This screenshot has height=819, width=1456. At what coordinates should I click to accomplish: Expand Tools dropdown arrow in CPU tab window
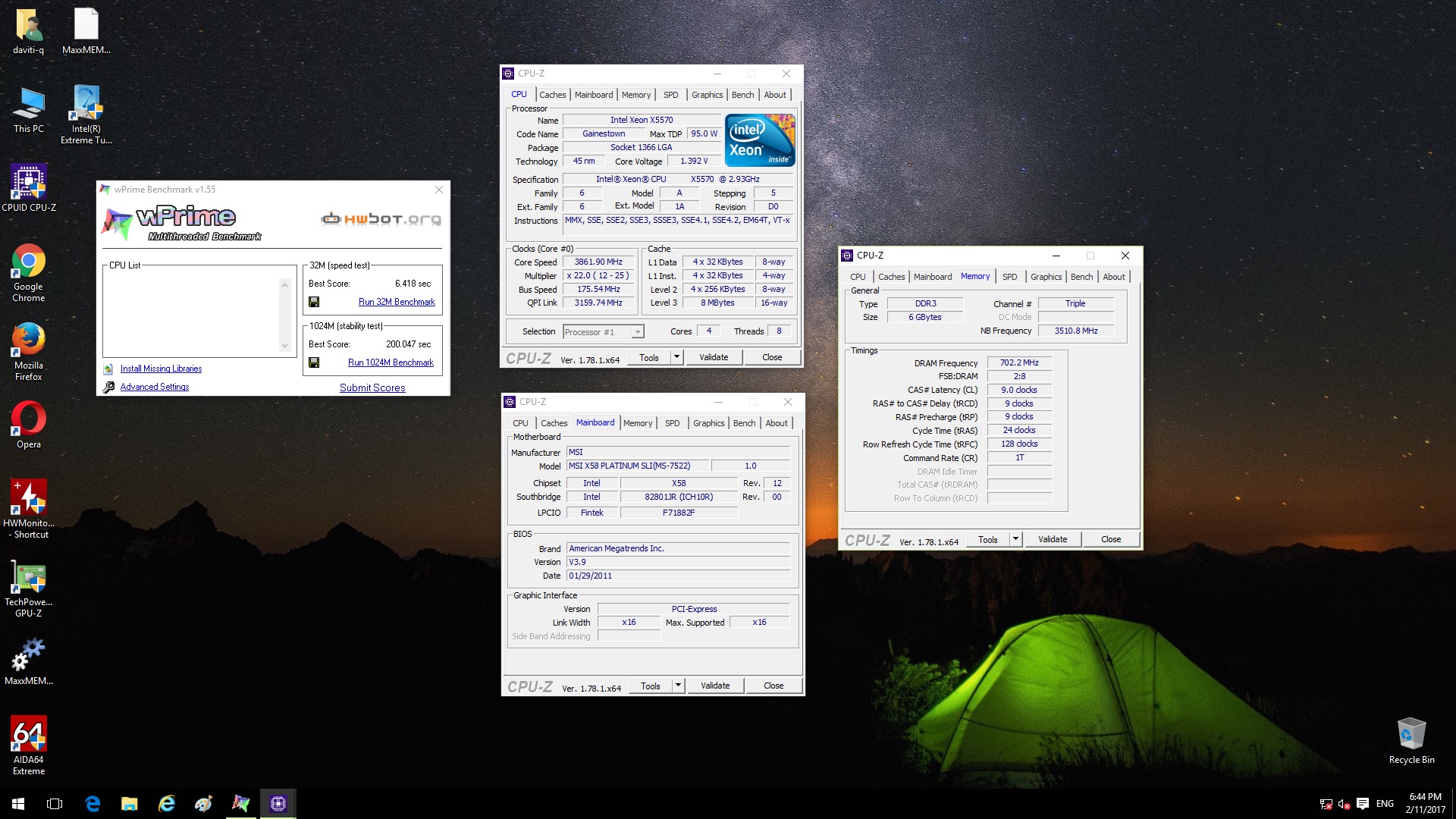point(676,357)
